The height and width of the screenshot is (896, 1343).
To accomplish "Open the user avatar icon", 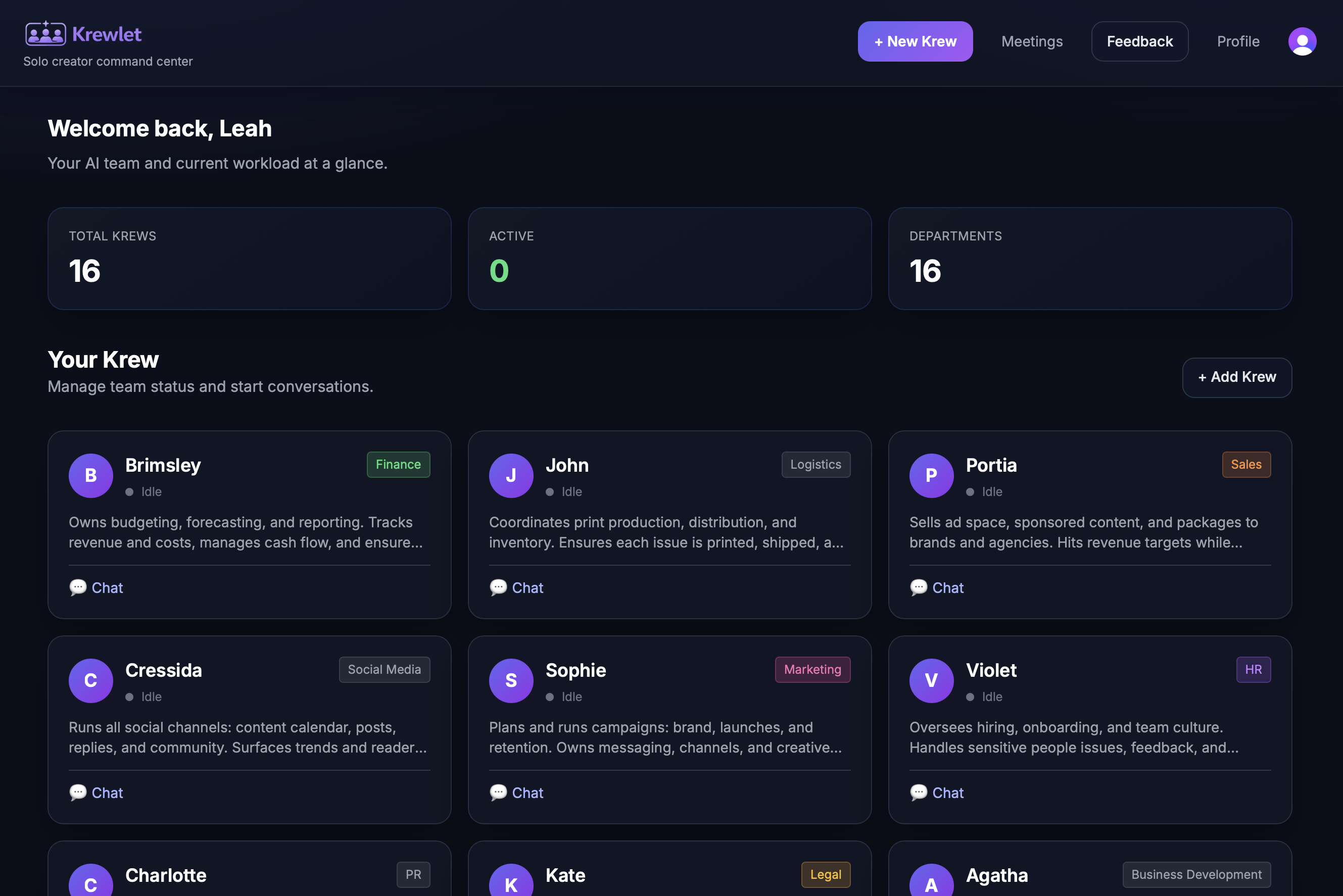I will click(1302, 42).
